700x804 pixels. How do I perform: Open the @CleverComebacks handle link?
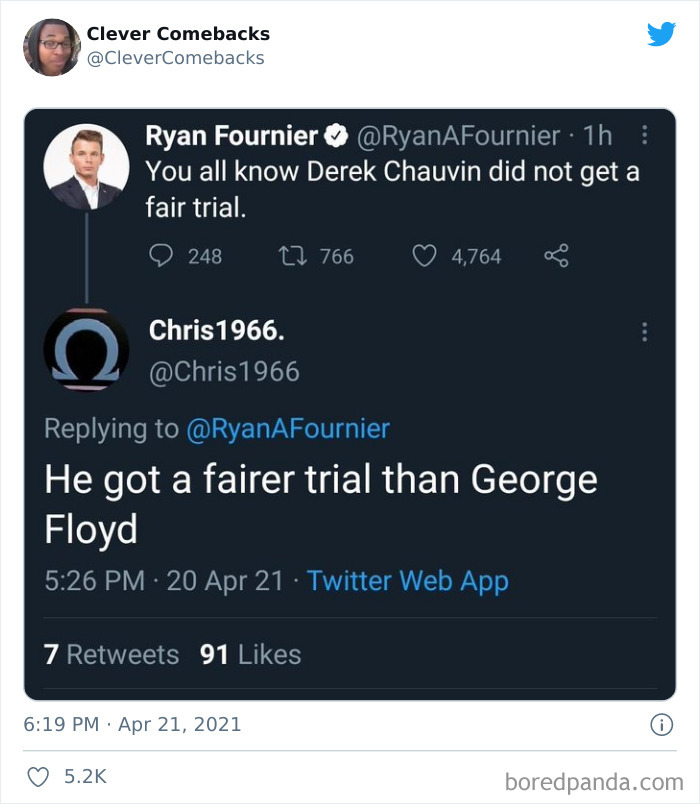click(x=176, y=58)
